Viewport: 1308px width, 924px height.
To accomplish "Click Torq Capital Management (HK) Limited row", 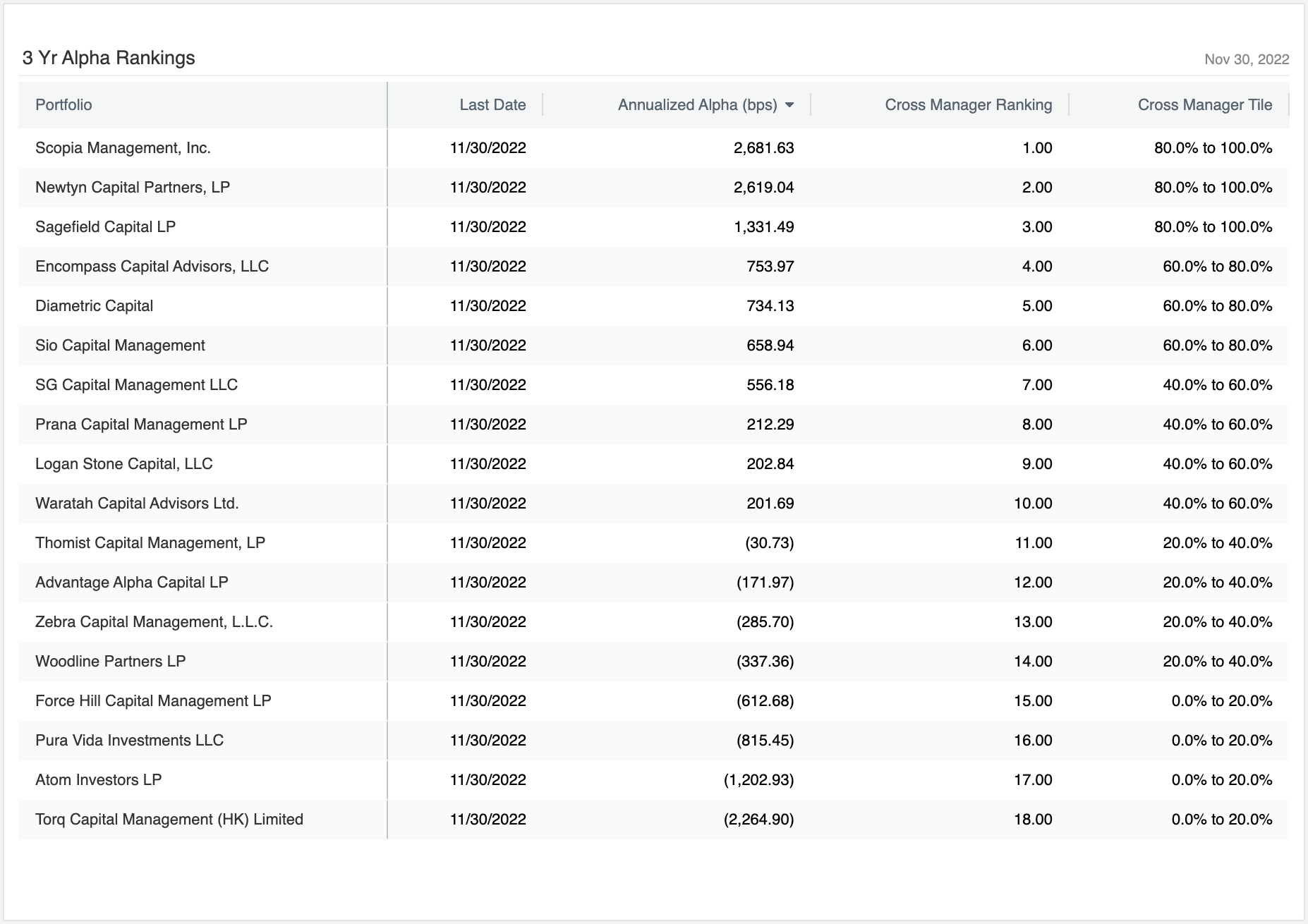I will [169, 819].
